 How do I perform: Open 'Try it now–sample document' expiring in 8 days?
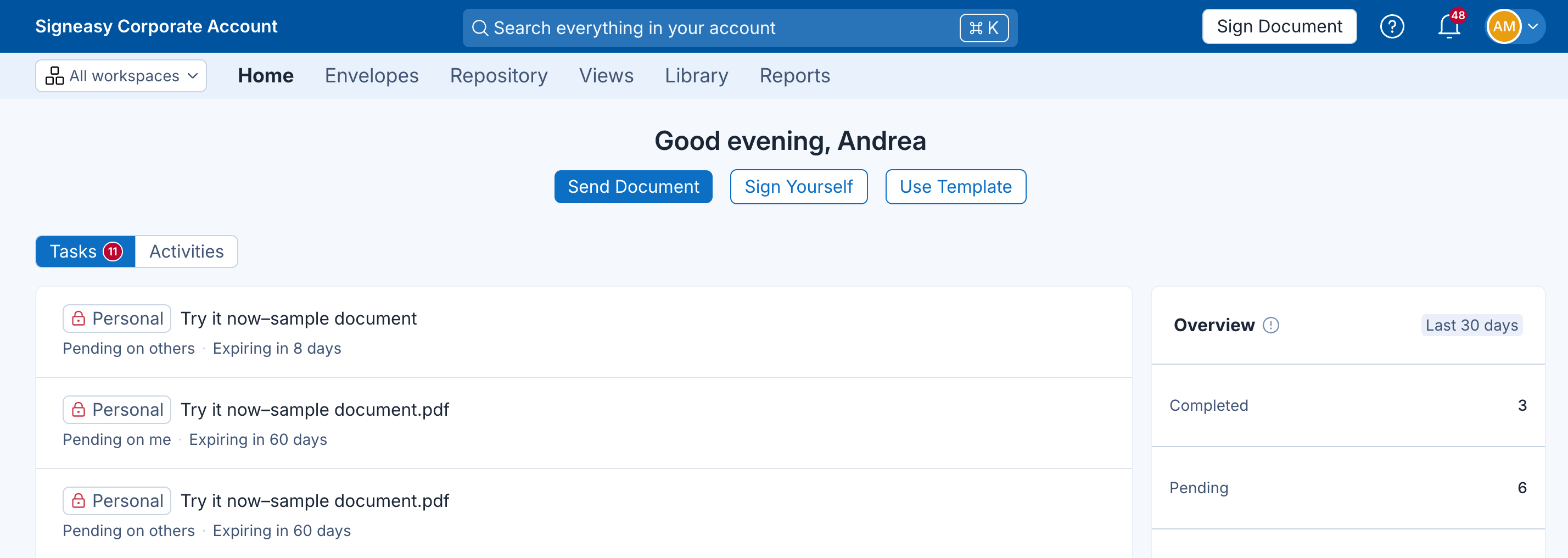[x=298, y=319]
